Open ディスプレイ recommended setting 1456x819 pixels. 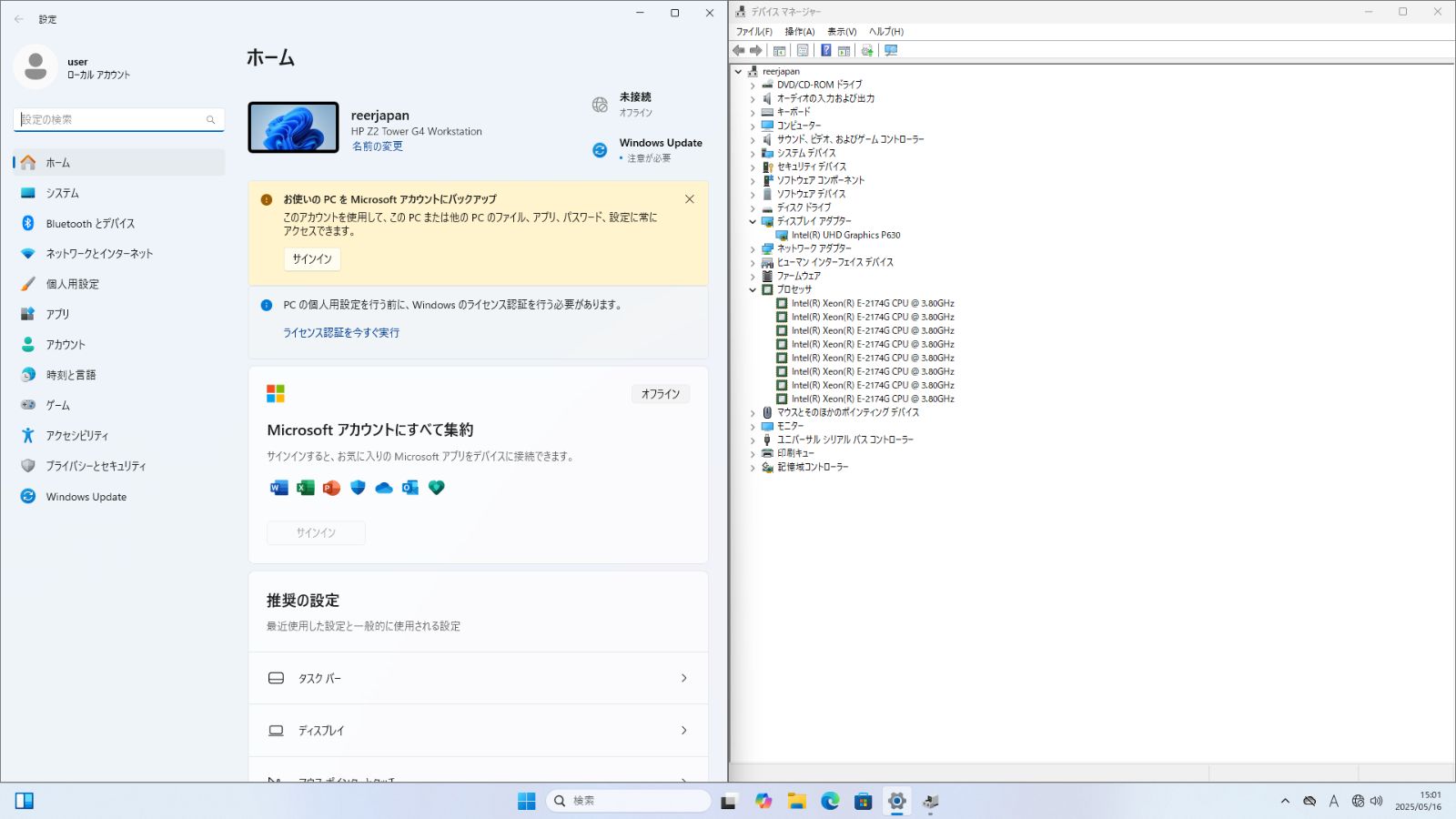pyautogui.click(x=479, y=731)
